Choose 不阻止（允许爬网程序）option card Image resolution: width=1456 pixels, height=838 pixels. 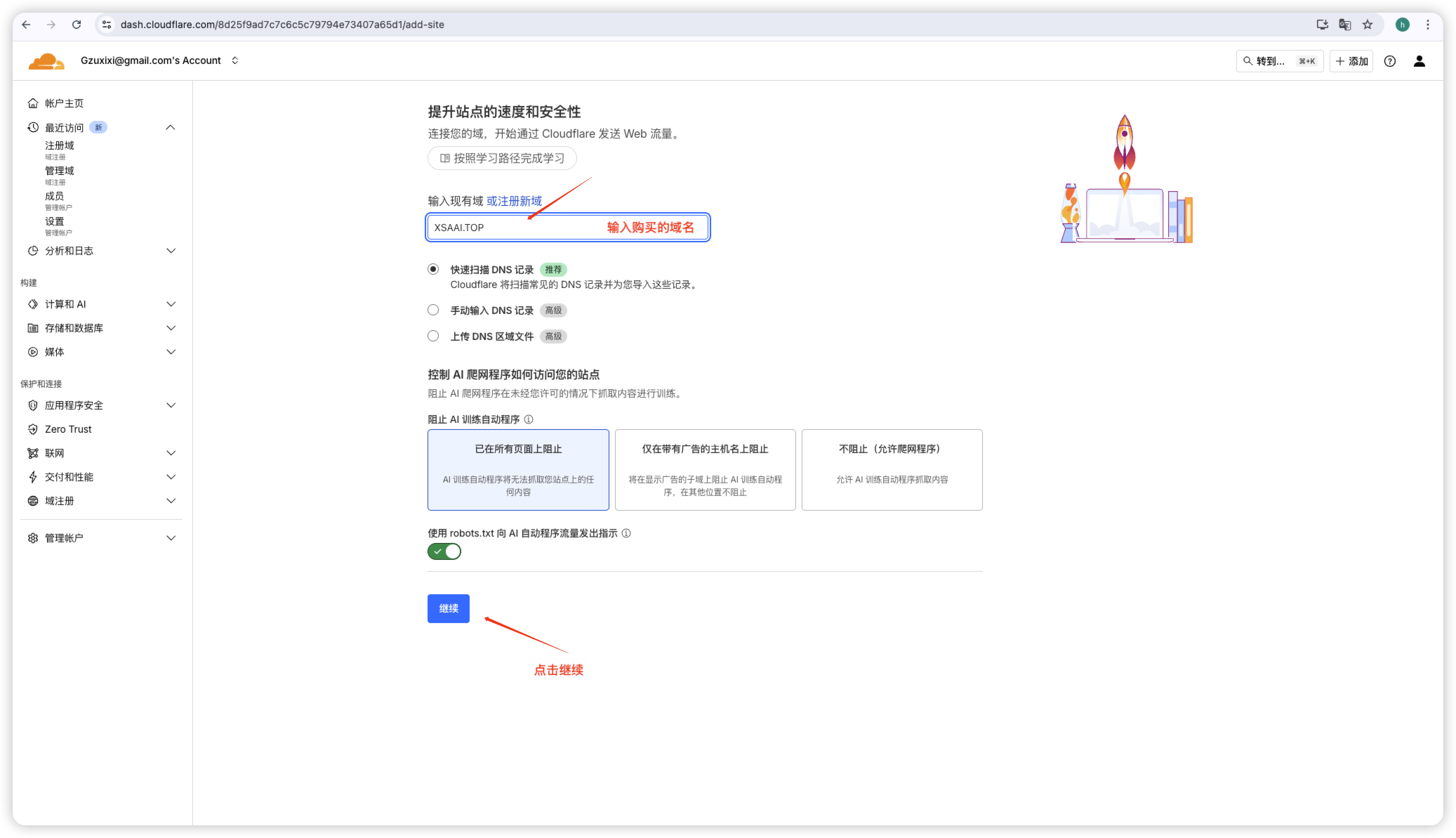pyautogui.click(x=892, y=469)
